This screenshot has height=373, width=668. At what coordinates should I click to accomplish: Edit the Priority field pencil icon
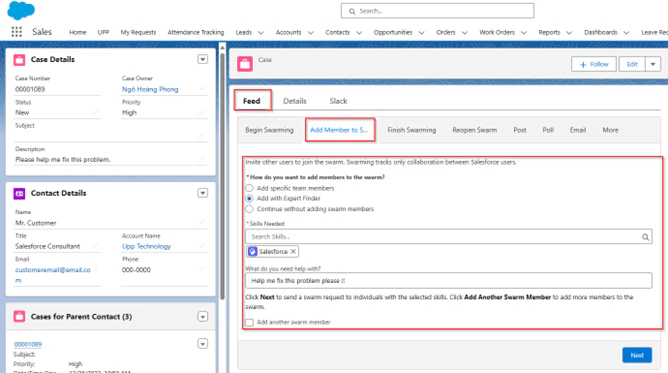202,112
